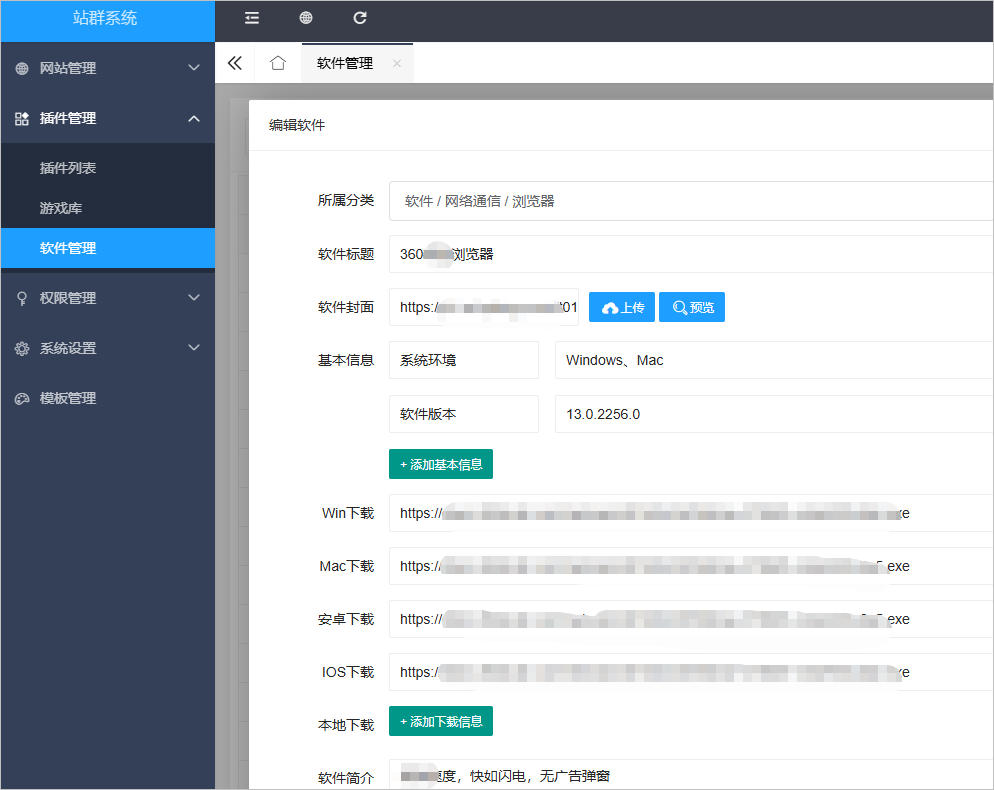Click the 权限管理 key icon

point(22,298)
